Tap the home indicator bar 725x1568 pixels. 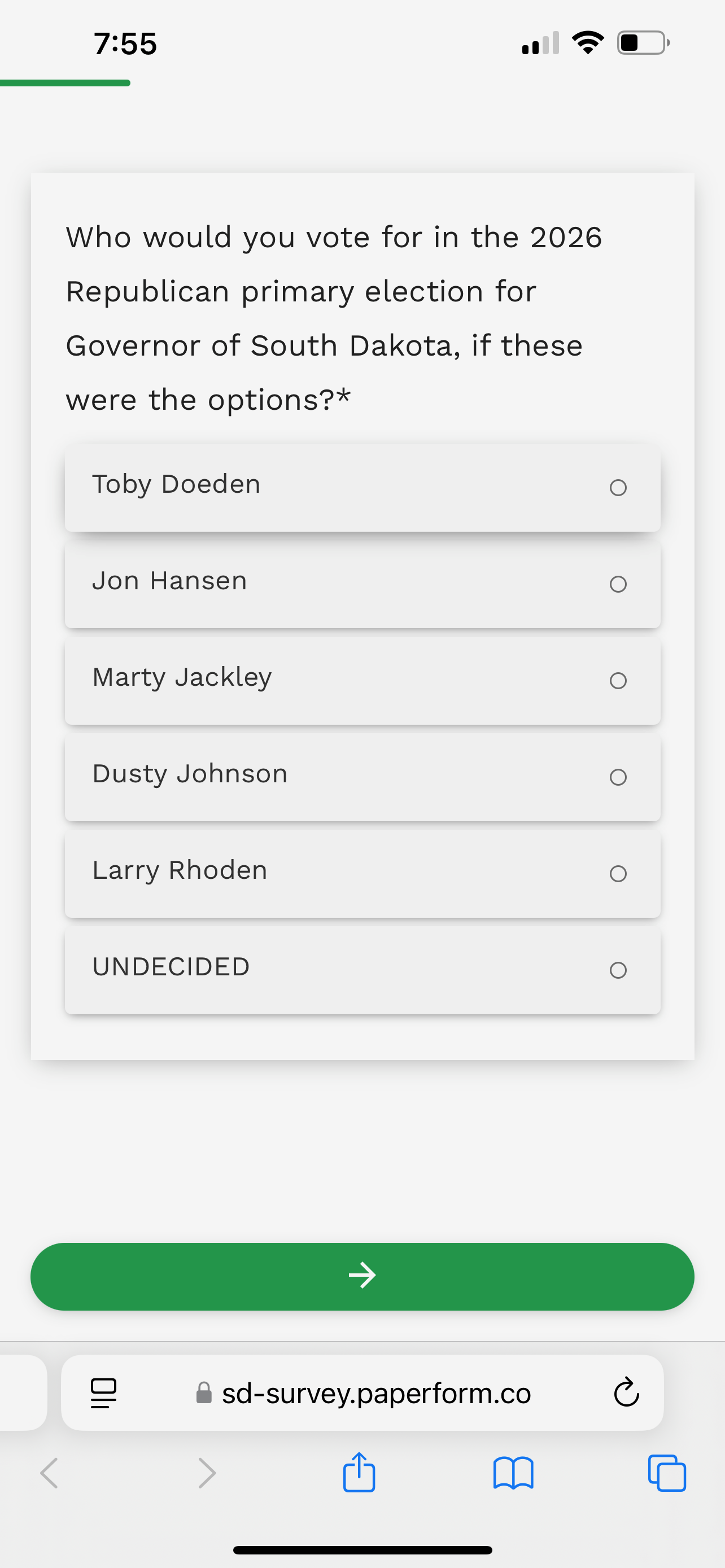[362, 1550]
